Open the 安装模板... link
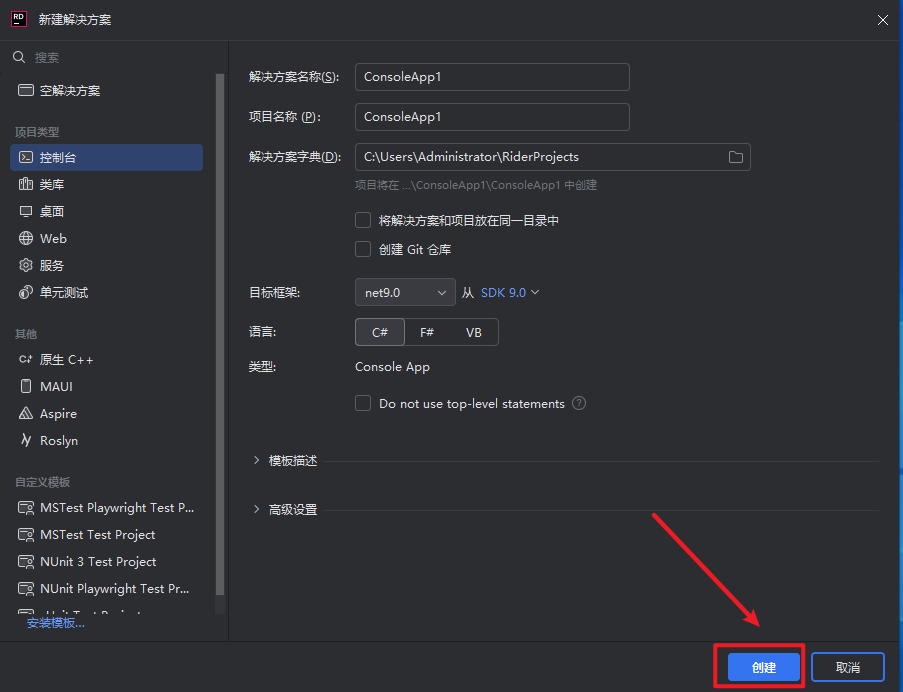 (56, 623)
